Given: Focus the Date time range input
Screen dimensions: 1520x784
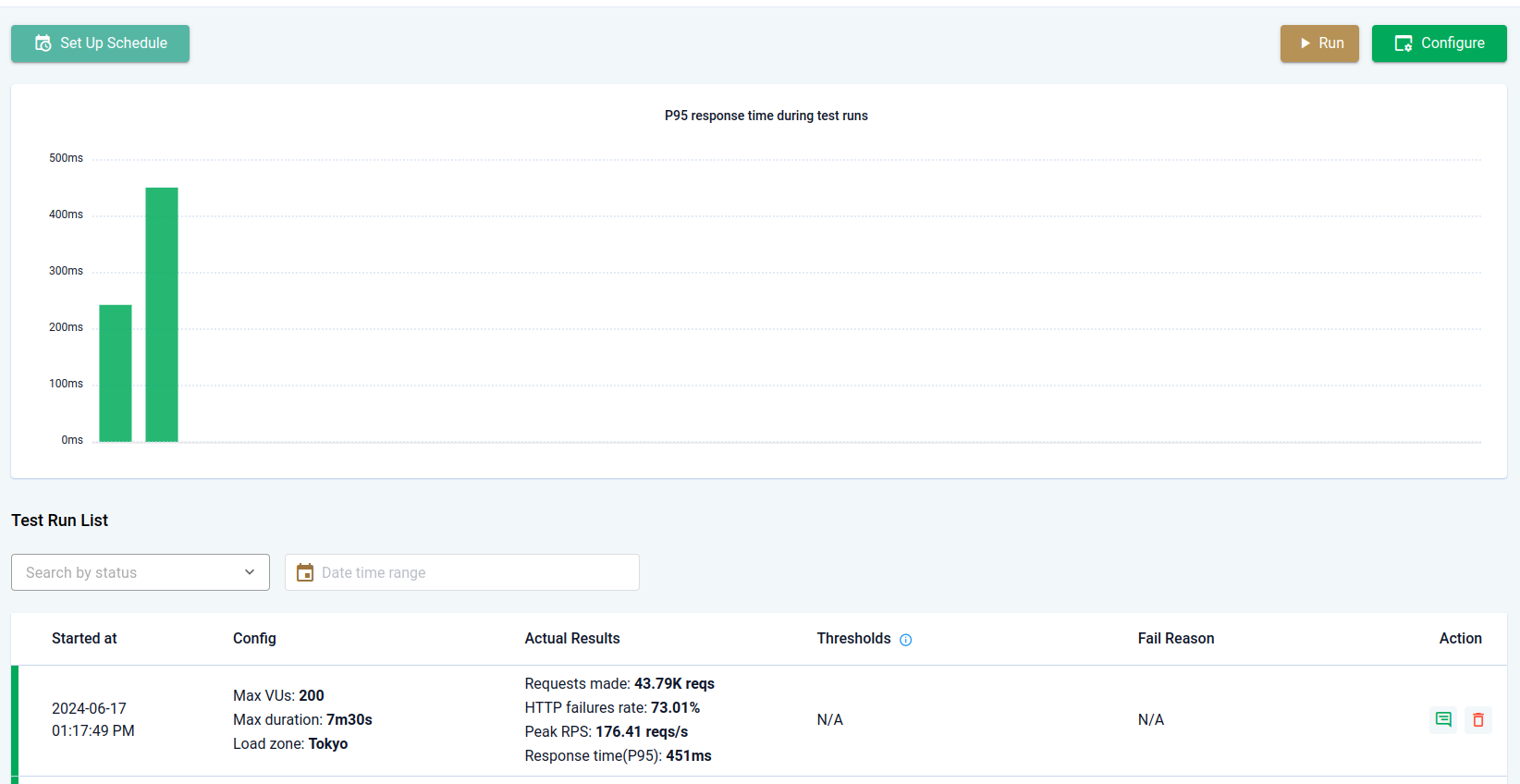Looking at the screenshot, I should (472, 572).
